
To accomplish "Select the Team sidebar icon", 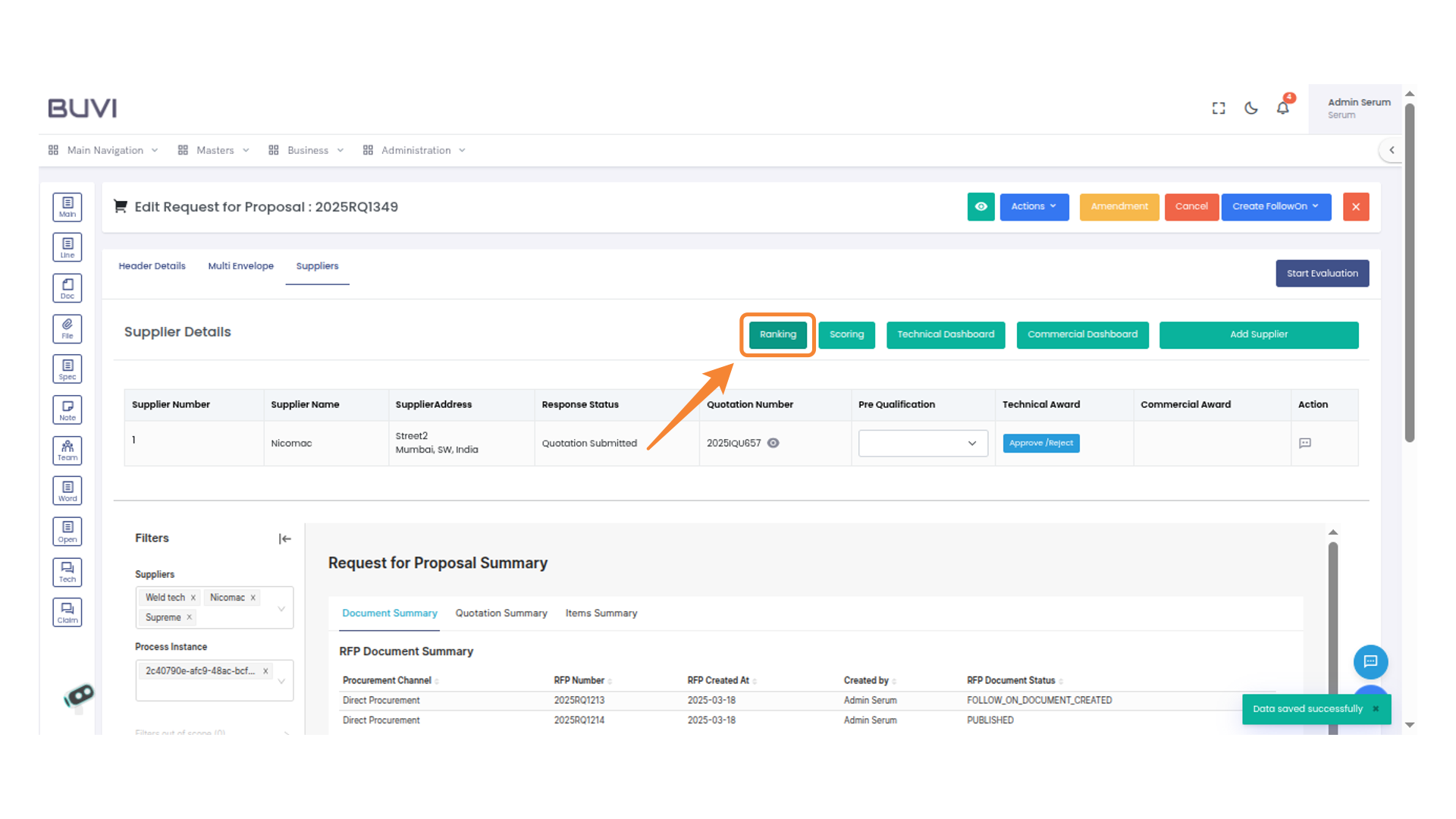I will point(67,450).
